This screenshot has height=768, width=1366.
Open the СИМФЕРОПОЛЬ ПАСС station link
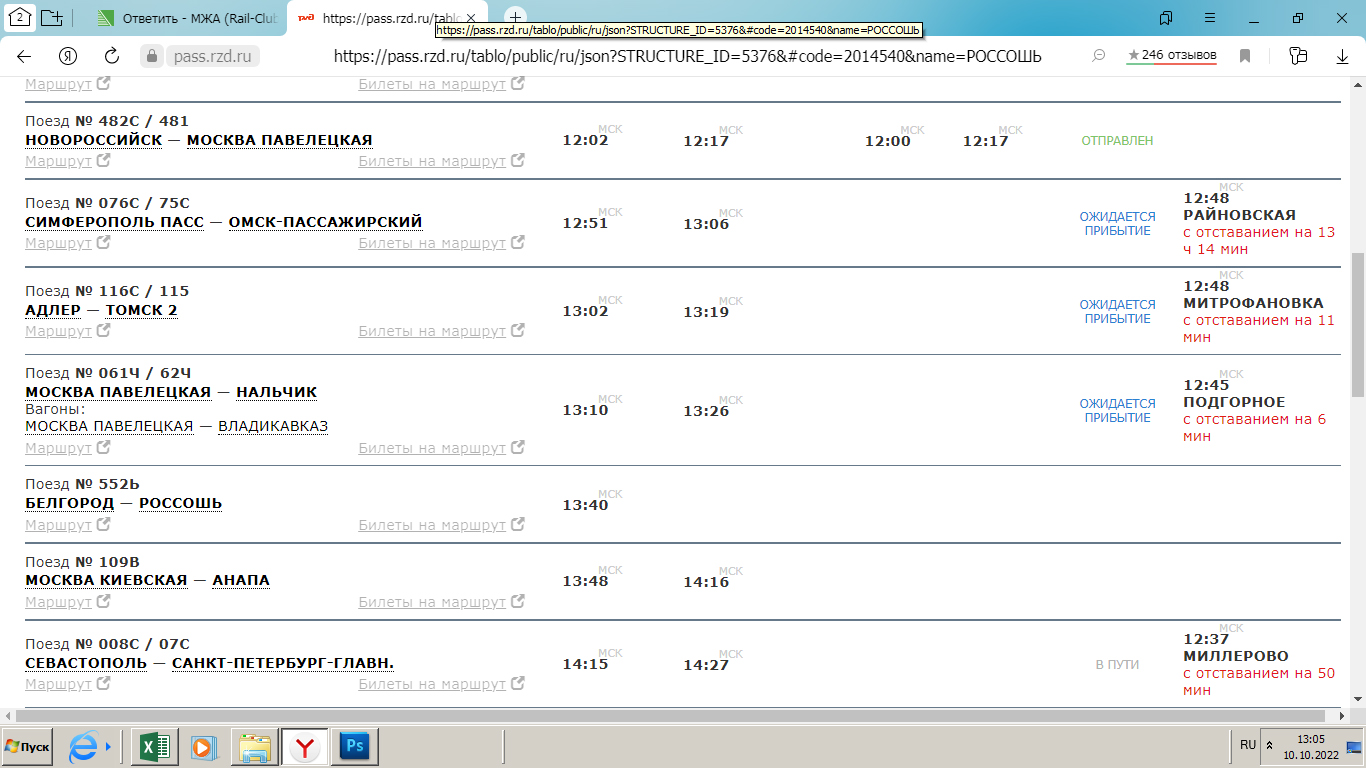click(x=114, y=222)
